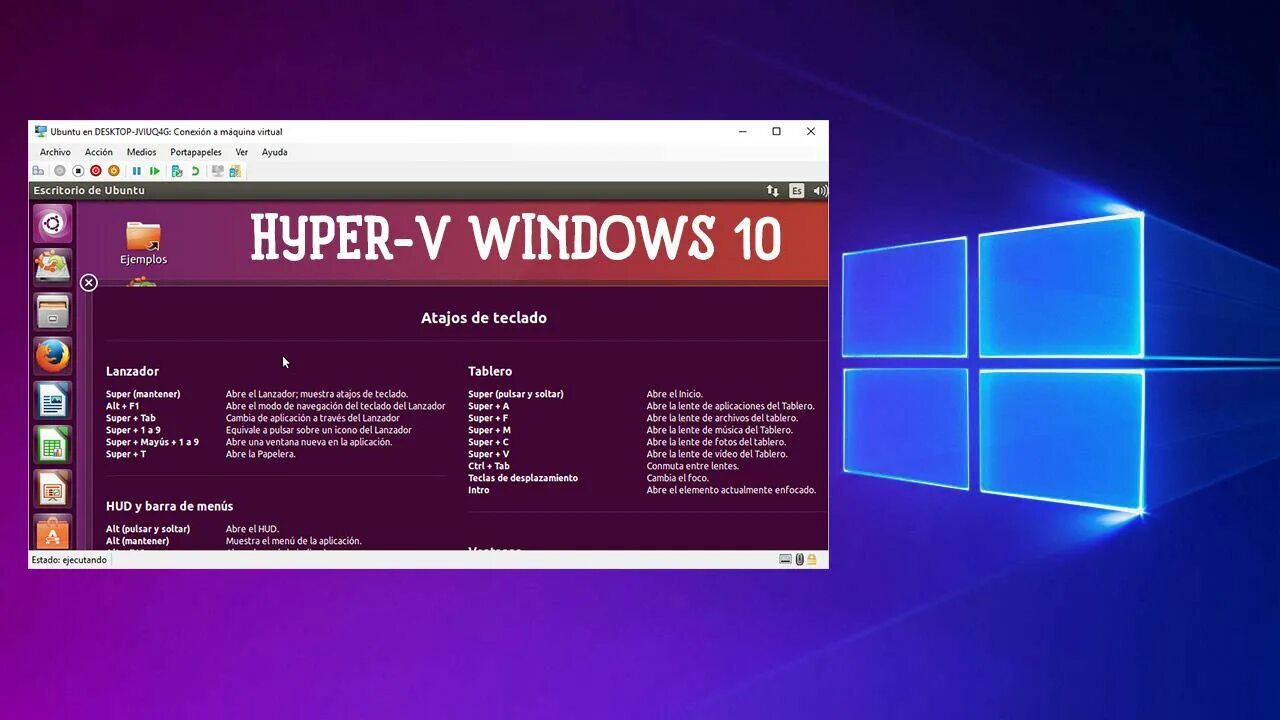Open the sound volume indicator
The image size is (1280, 720).
[820, 190]
